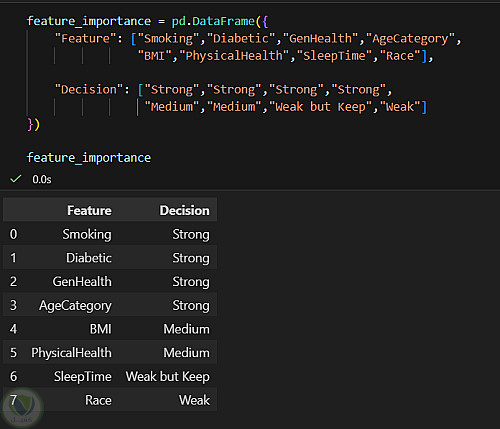Click the watermark logo at bottom left
This screenshot has height=429, width=500.
pos(22,408)
